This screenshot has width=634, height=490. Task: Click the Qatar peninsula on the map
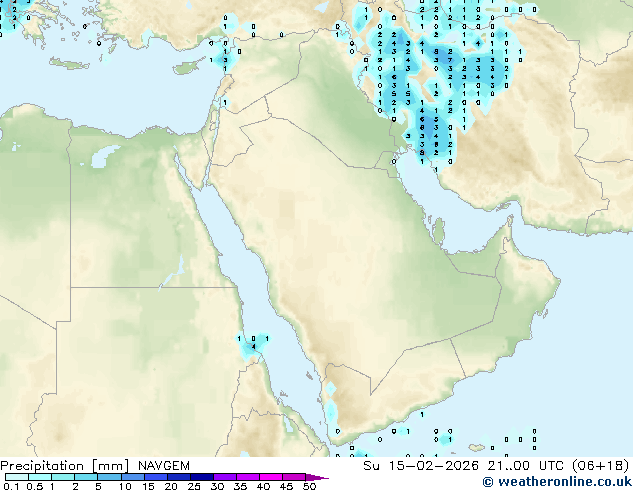pyautogui.click(x=439, y=232)
